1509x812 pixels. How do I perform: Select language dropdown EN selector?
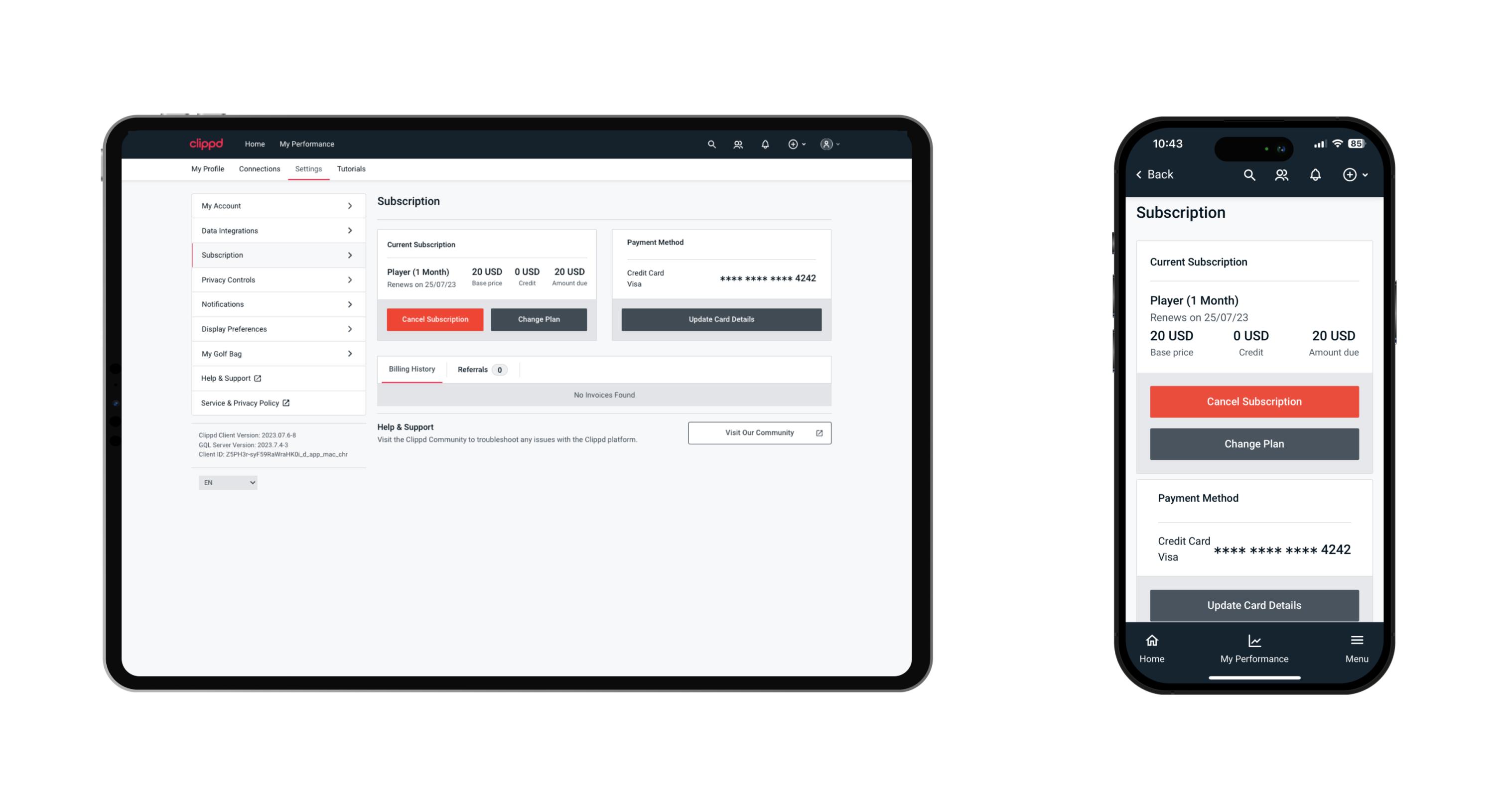pos(227,483)
